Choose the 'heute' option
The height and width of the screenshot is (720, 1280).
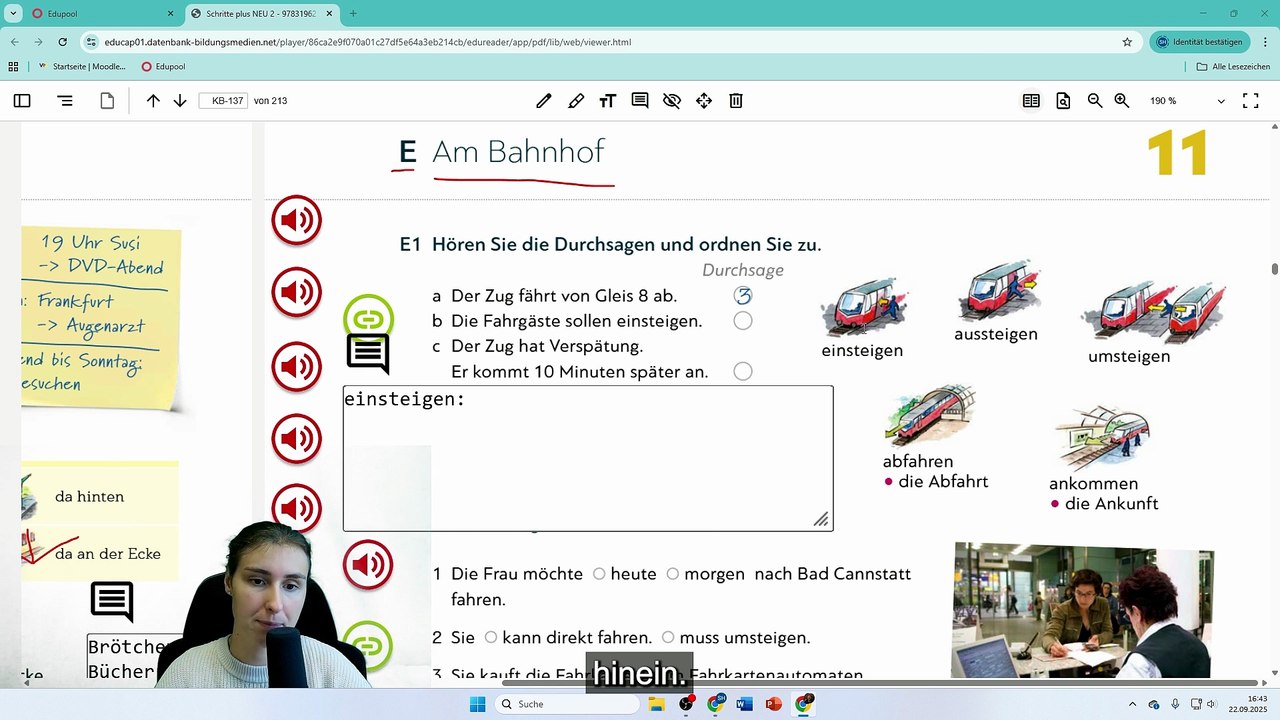(x=599, y=574)
